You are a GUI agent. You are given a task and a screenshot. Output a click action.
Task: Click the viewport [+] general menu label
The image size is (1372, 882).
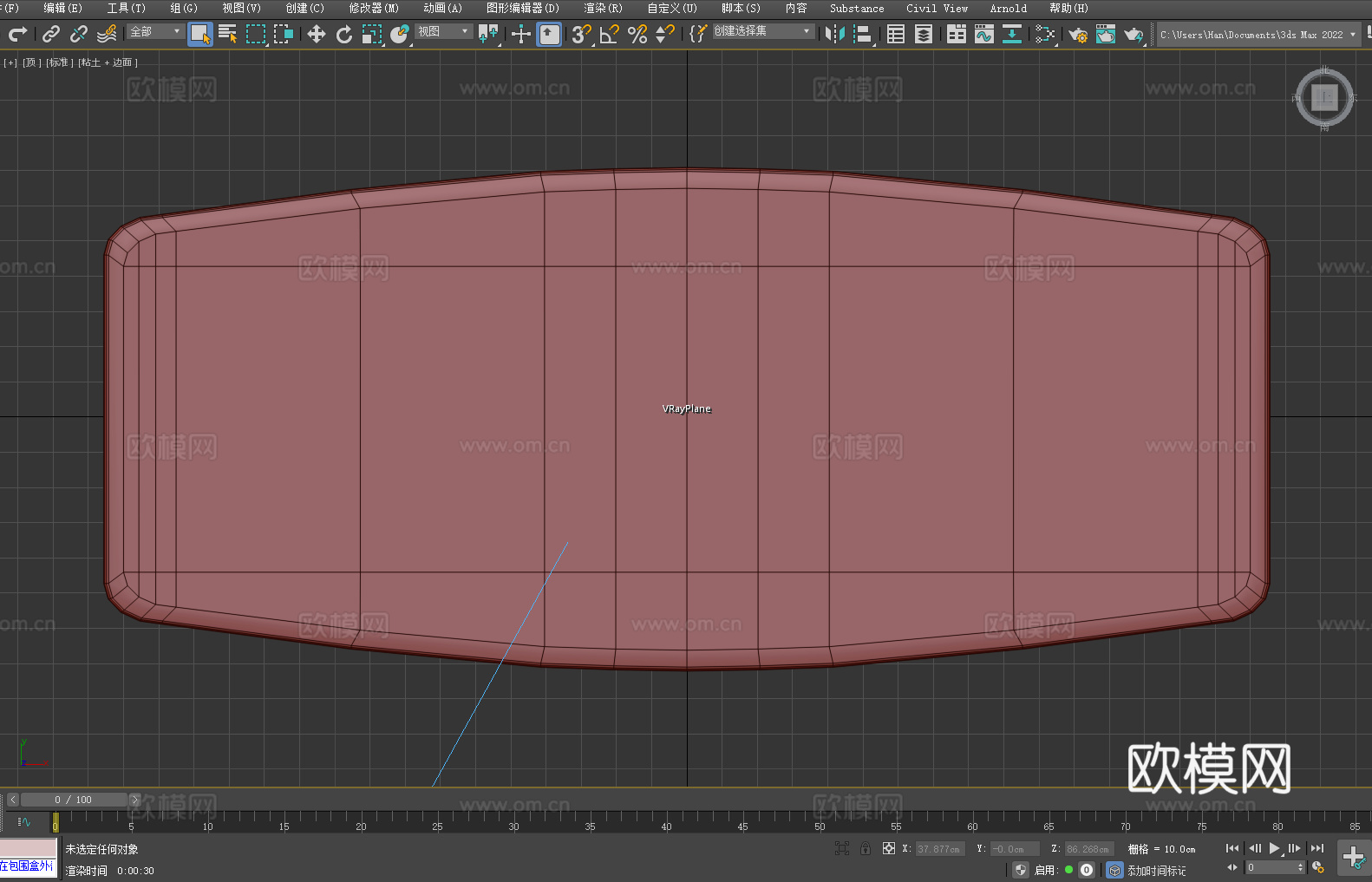point(10,62)
